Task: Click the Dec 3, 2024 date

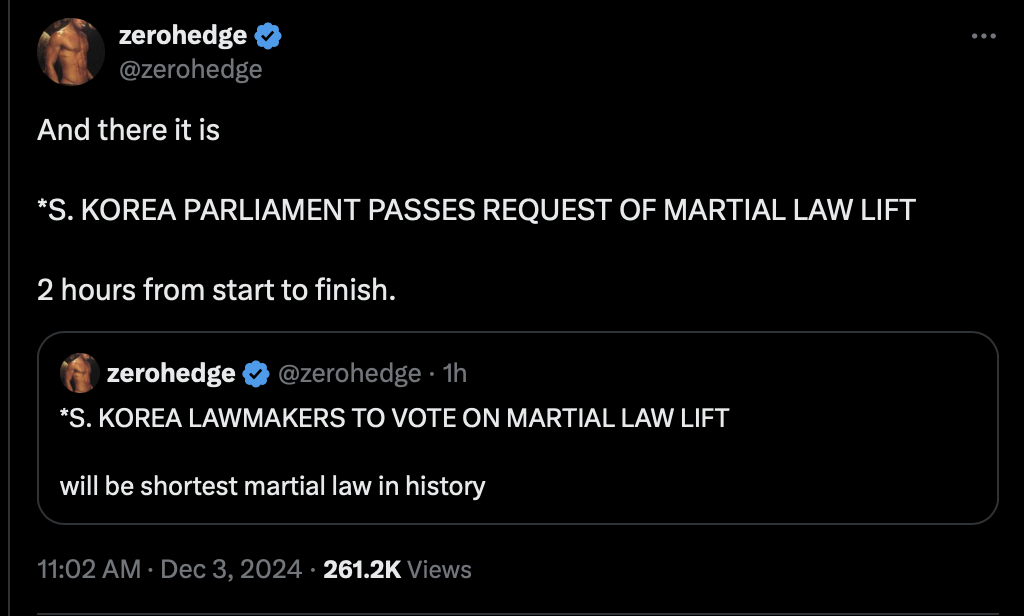Action: coord(231,569)
